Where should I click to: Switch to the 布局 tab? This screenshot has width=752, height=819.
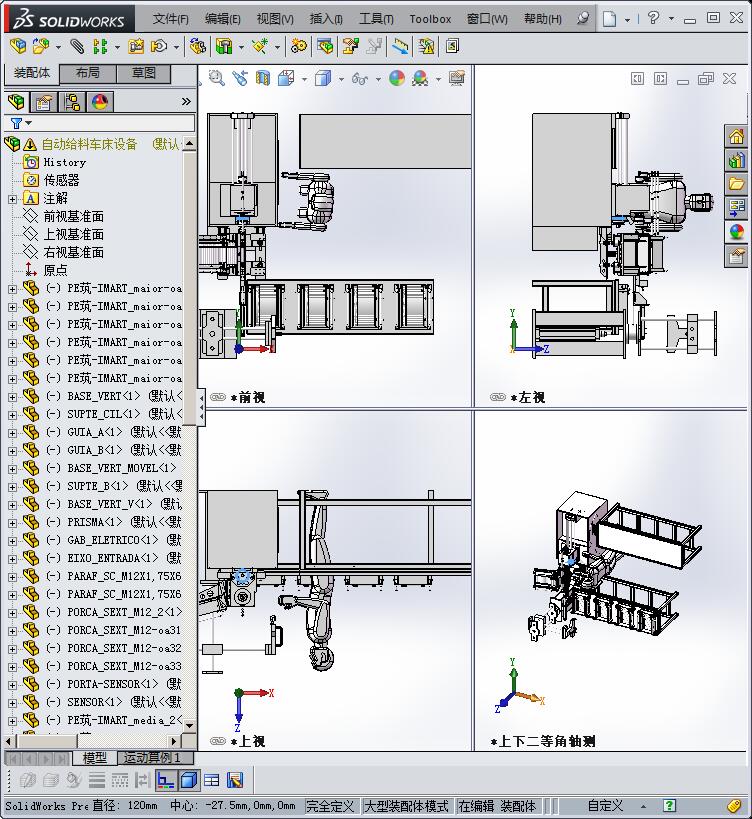point(88,73)
